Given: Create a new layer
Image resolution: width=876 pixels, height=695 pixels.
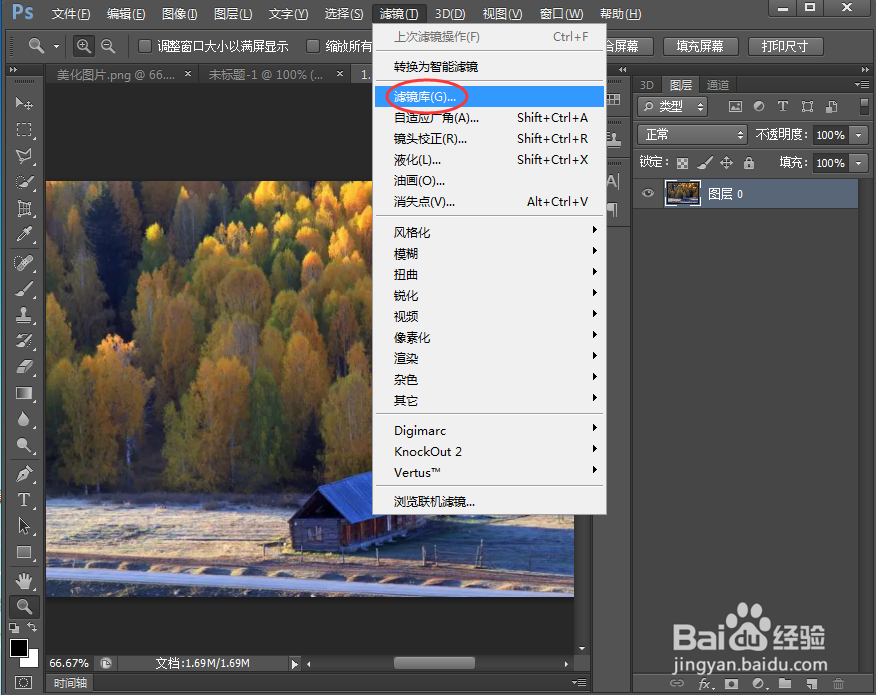Looking at the screenshot, I should pos(811,683).
